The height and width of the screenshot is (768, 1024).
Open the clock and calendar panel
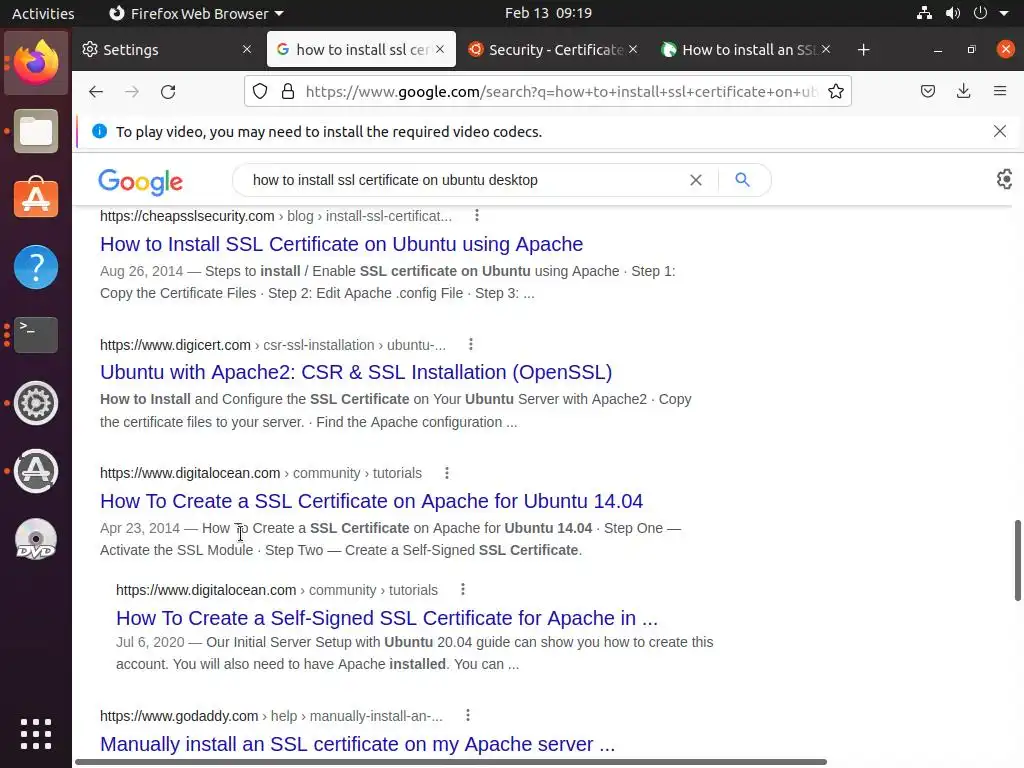click(548, 13)
